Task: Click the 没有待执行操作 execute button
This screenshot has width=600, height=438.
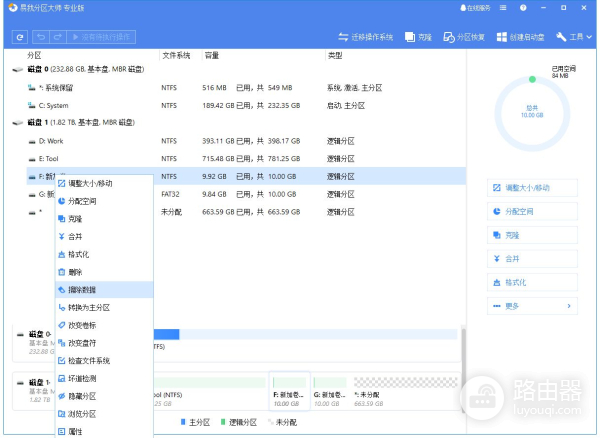Action: tap(101, 37)
